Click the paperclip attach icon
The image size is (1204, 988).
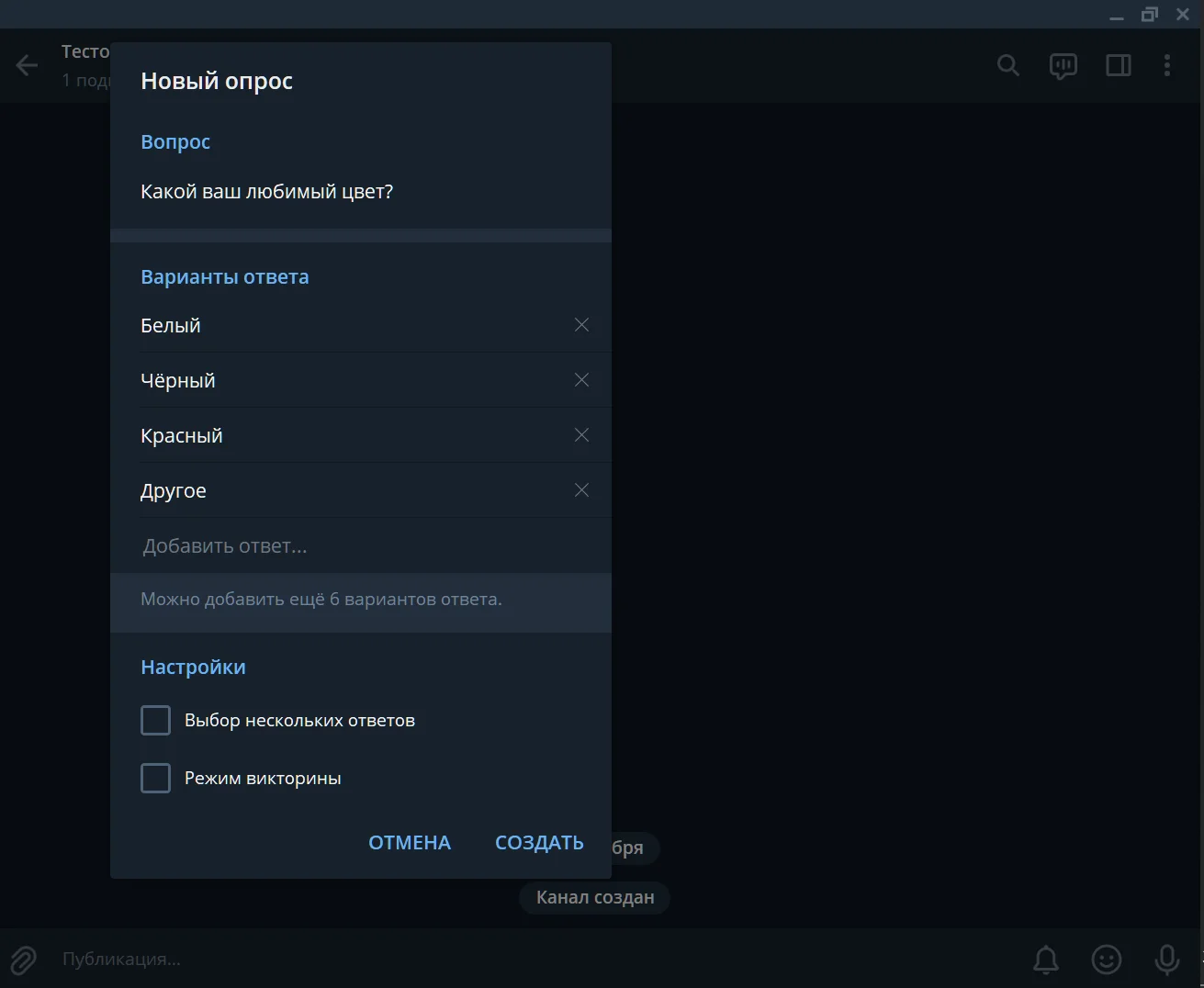23,960
